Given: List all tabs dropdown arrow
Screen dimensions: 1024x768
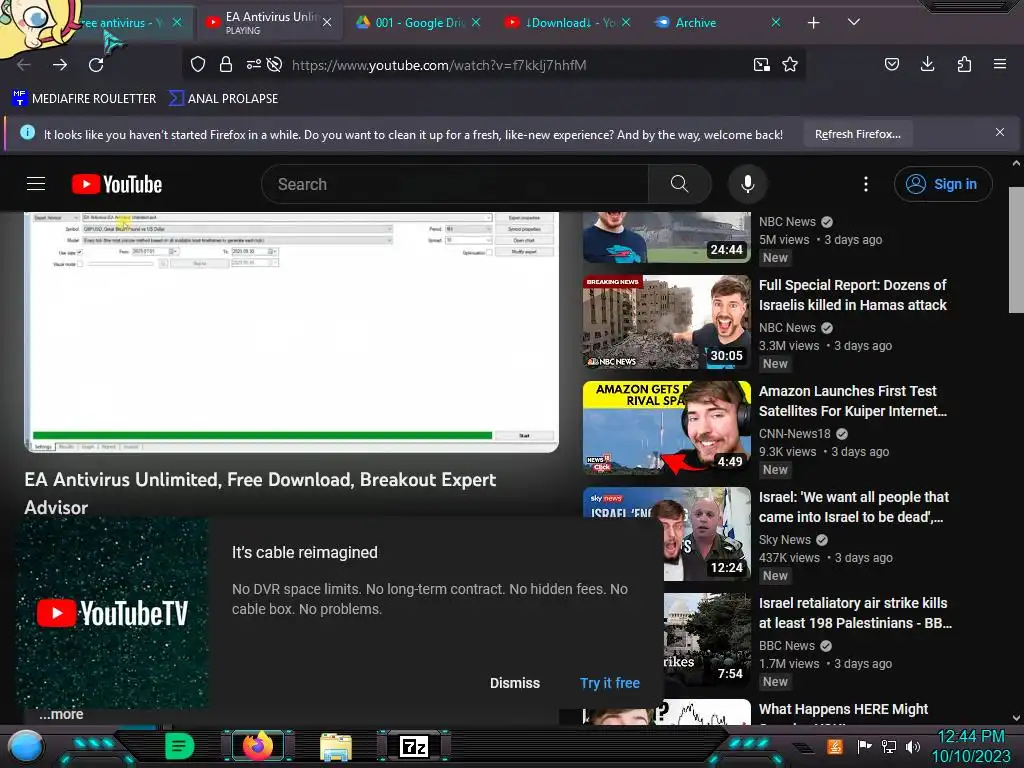Looking at the screenshot, I should (854, 22).
